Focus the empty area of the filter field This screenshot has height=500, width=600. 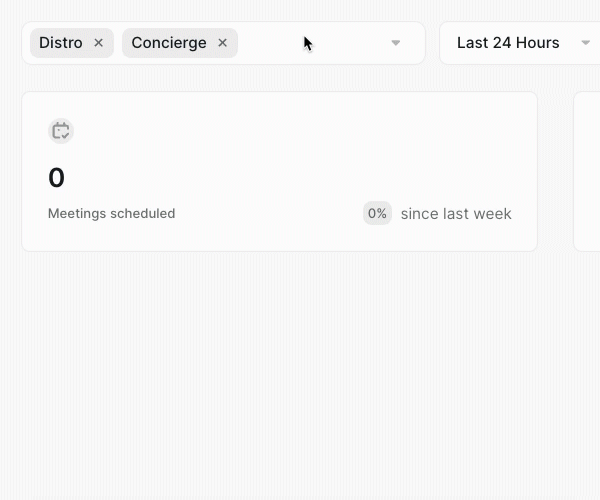click(314, 43)
